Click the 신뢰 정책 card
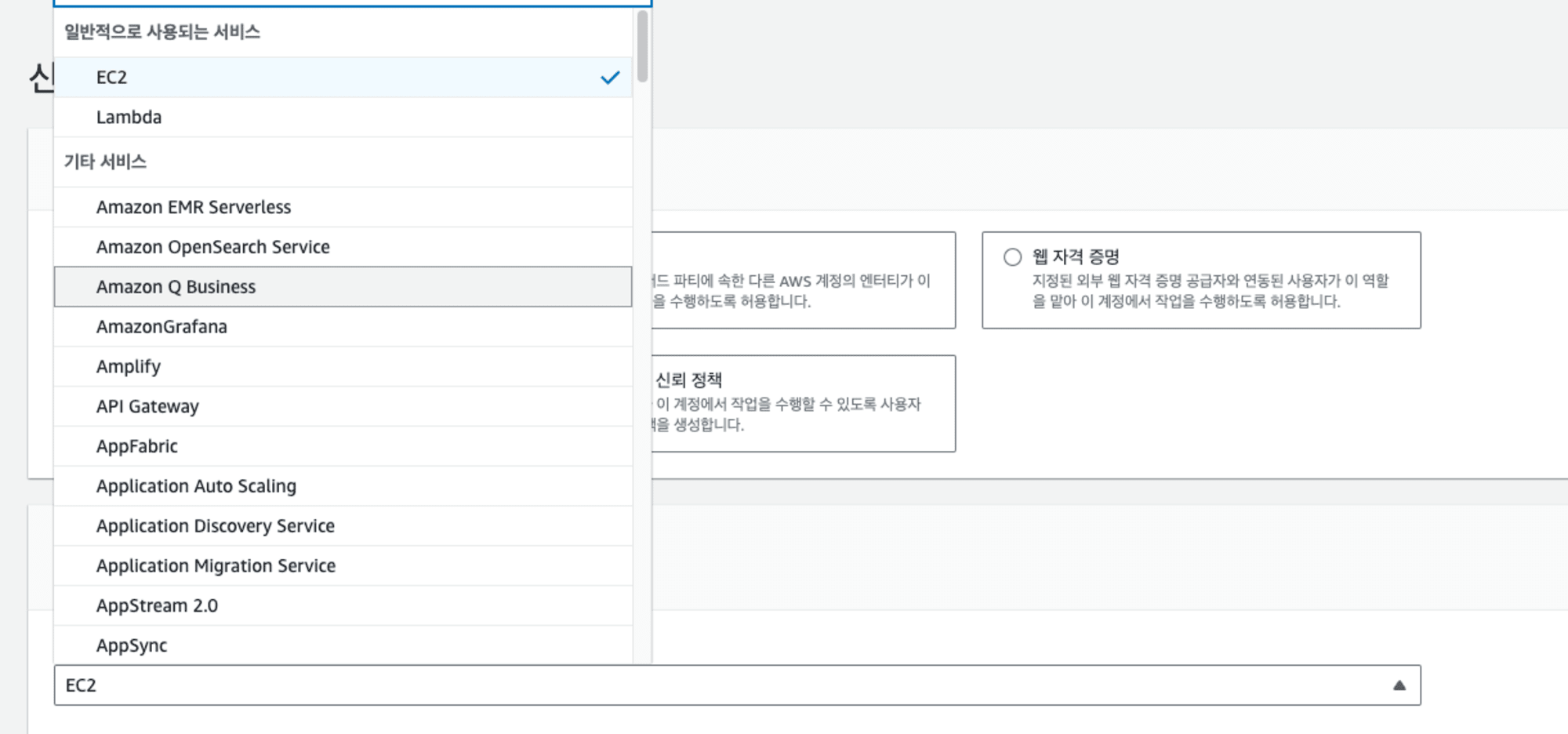This screenshot has width=1568, height=734. 803,403
